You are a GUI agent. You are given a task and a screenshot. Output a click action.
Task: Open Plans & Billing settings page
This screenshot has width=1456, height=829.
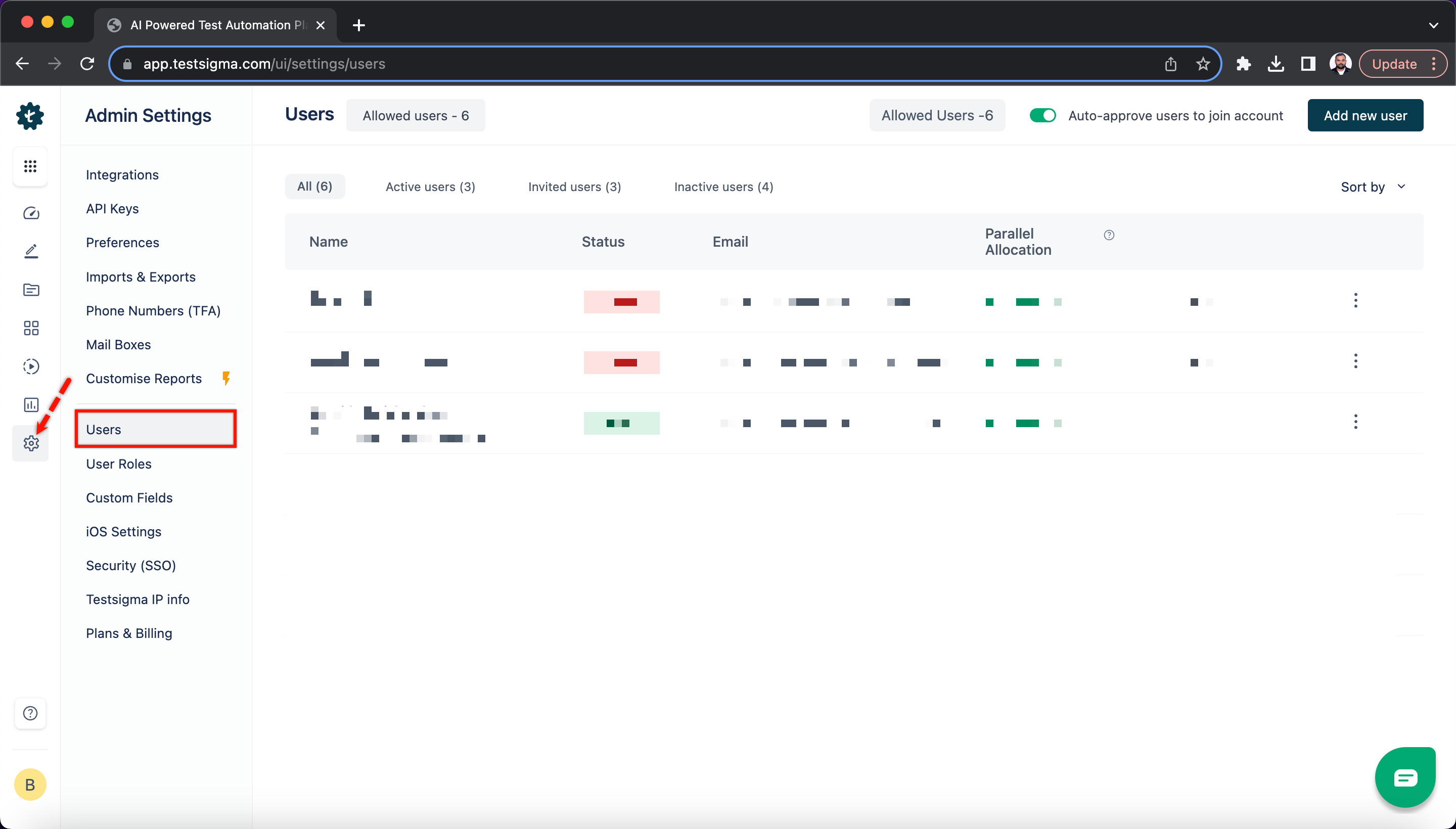point(129,633)
